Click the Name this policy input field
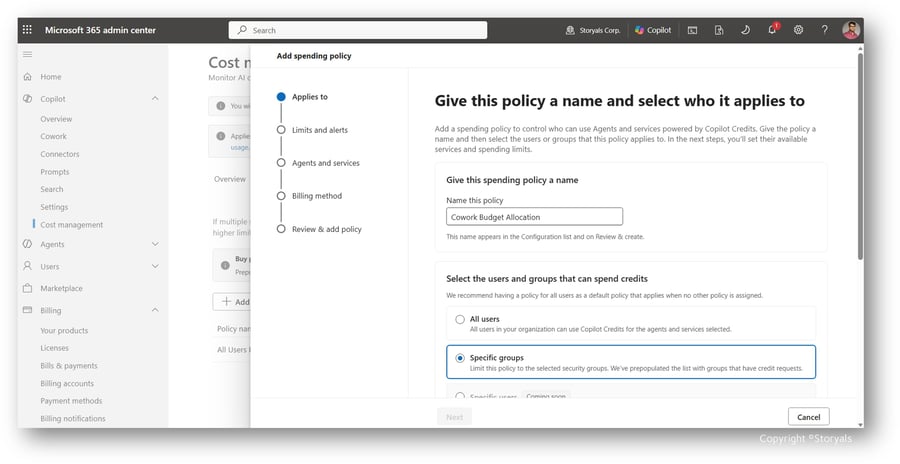Screen dimensions: 900x464 [x=534, y=217]
